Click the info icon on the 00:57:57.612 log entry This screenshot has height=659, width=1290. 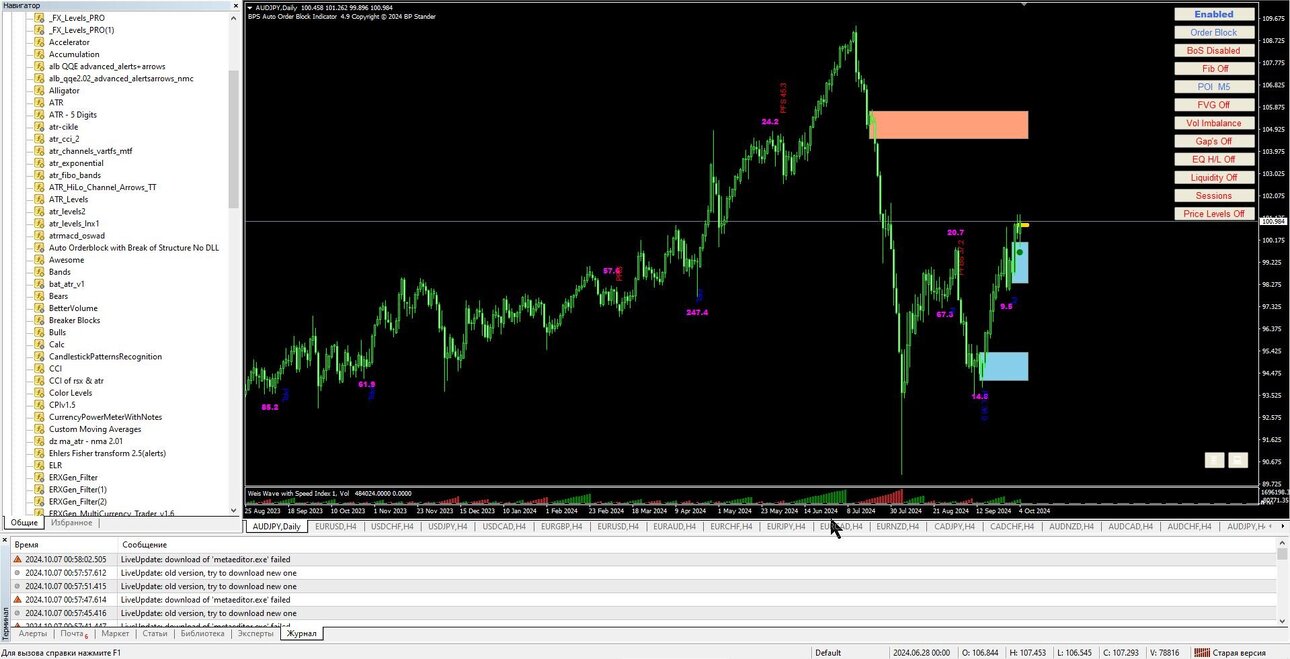[x=18, y=573]
